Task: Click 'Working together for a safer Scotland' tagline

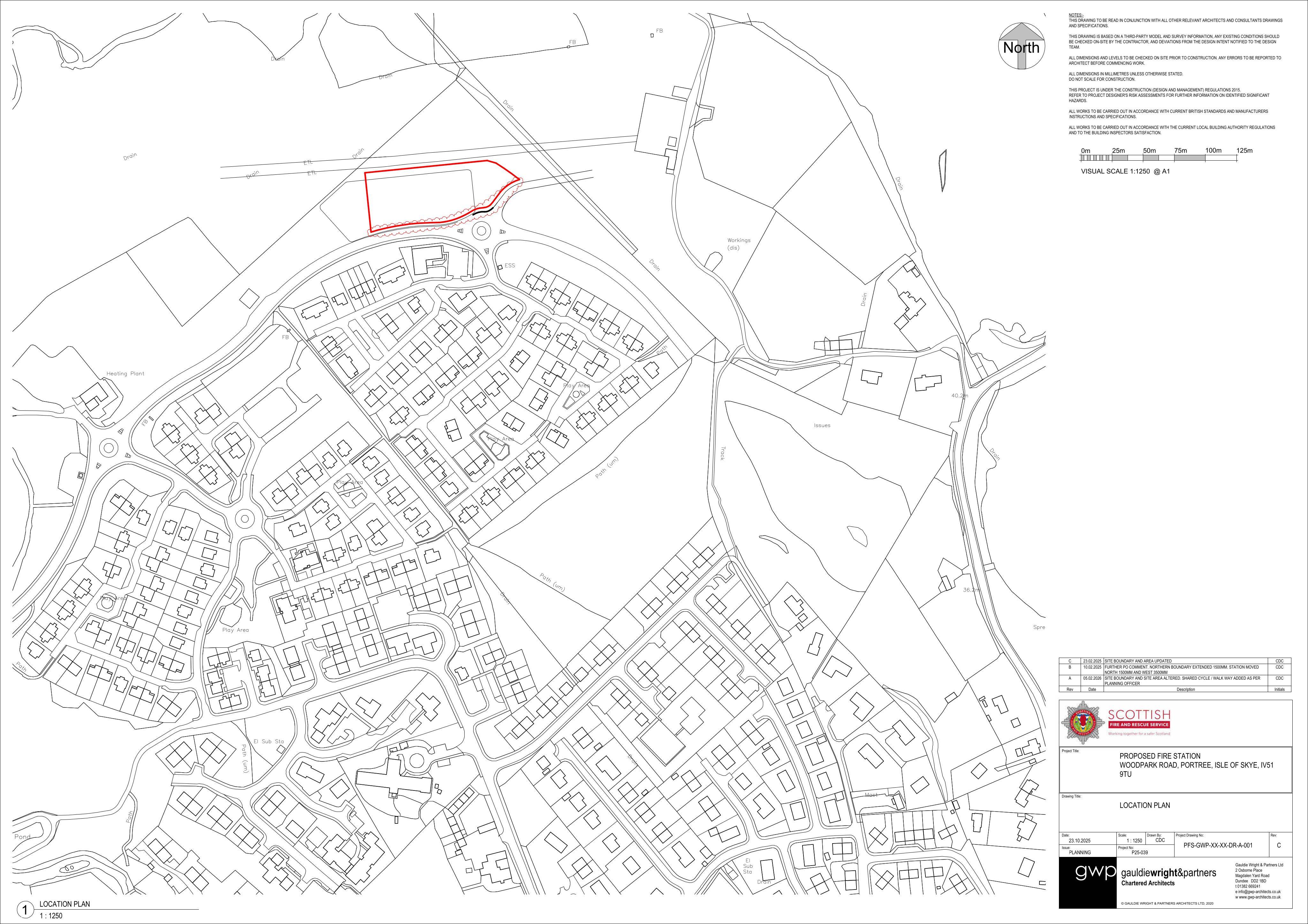Action: pos(1139,734)
